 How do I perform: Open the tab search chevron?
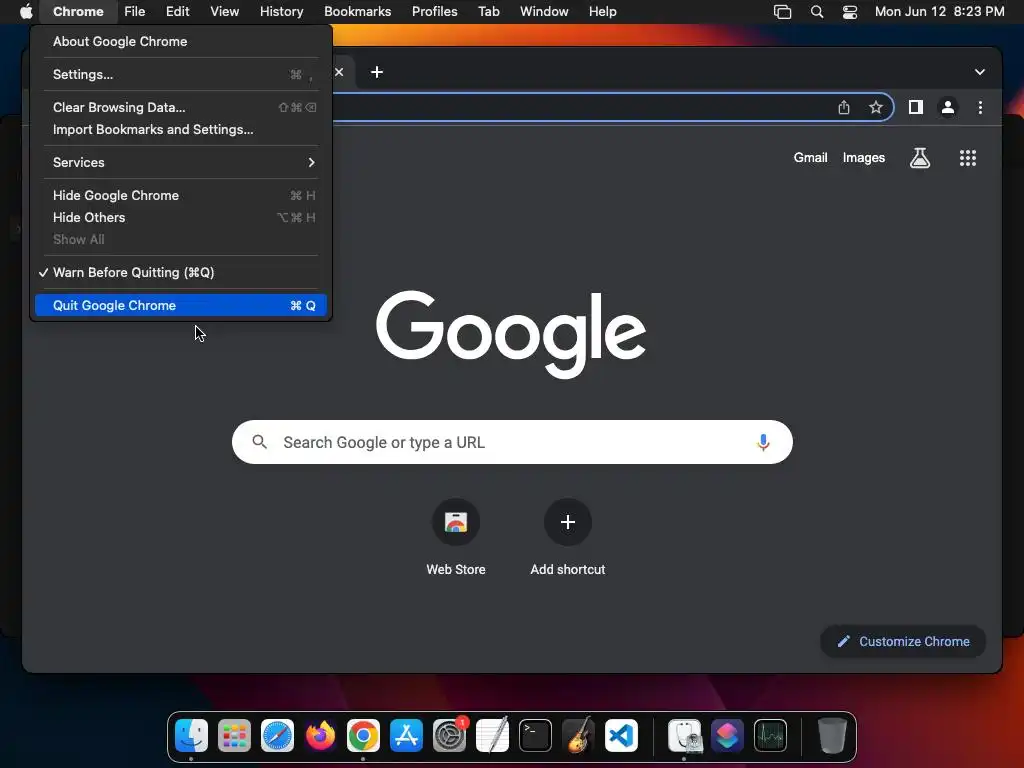980,72
